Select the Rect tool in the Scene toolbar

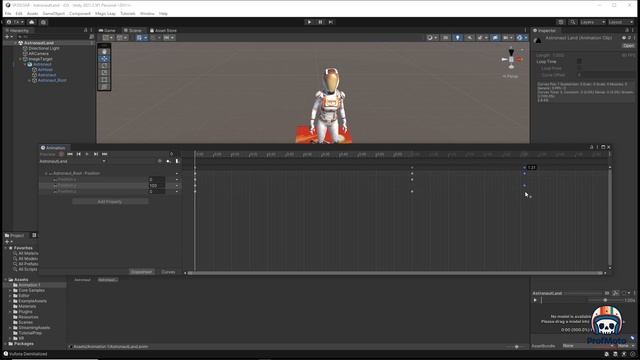[x=104, y=80]
